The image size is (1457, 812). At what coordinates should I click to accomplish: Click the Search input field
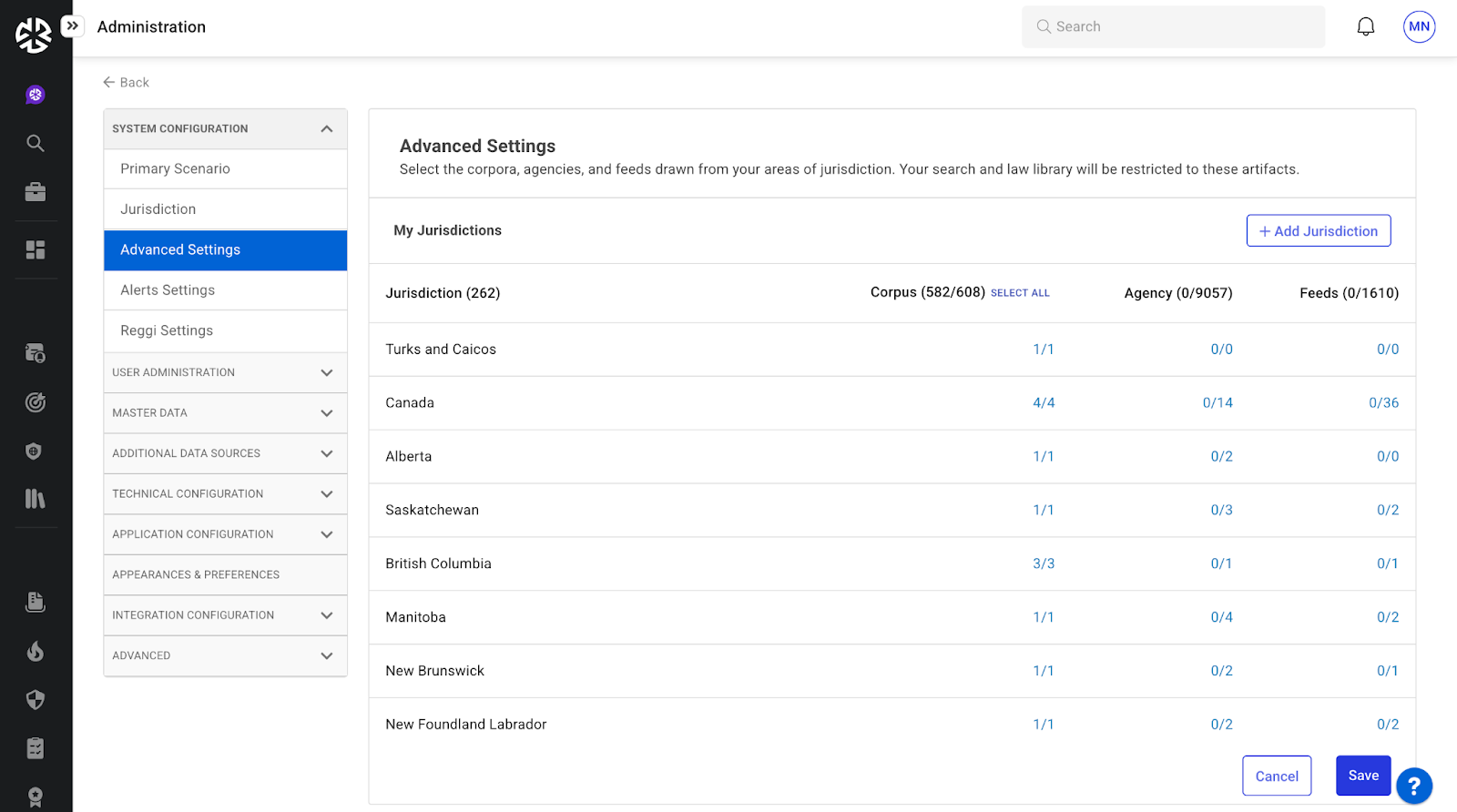click(1173, 27)
